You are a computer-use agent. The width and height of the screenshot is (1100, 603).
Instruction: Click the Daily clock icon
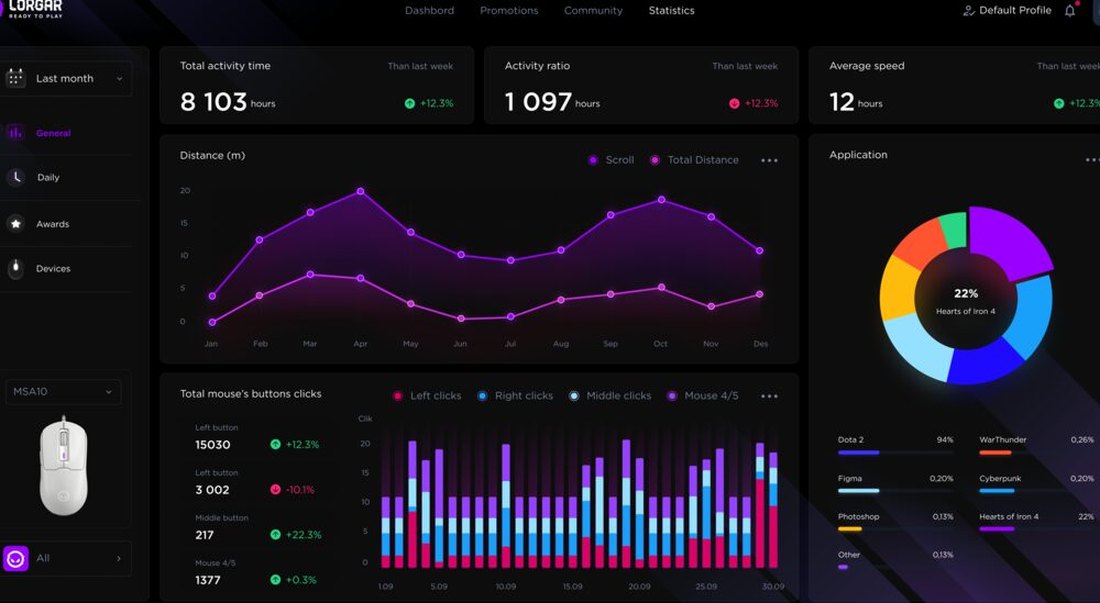(16, 177)
